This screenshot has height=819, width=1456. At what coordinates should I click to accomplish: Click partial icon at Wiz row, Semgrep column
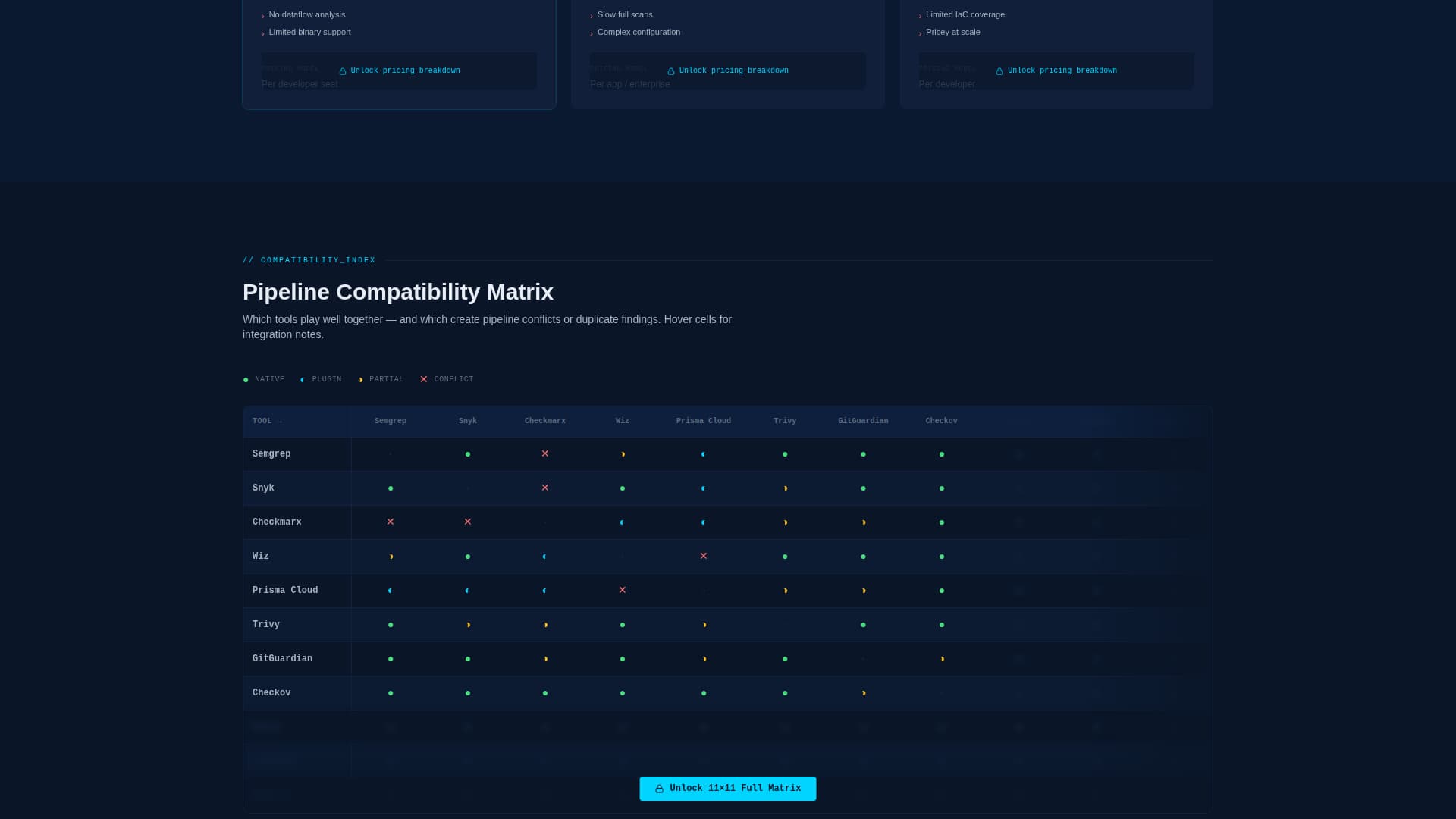tap(391, 557)
